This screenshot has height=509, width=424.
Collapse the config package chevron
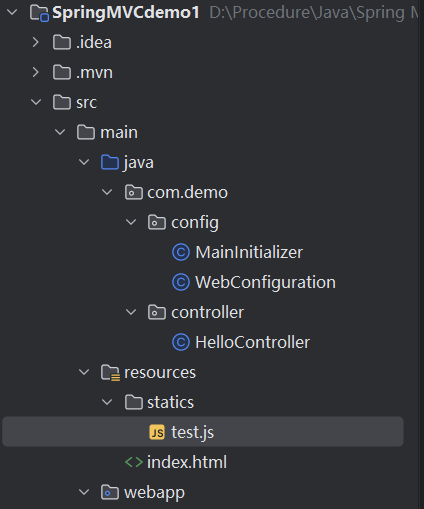[x=131, y=222]
